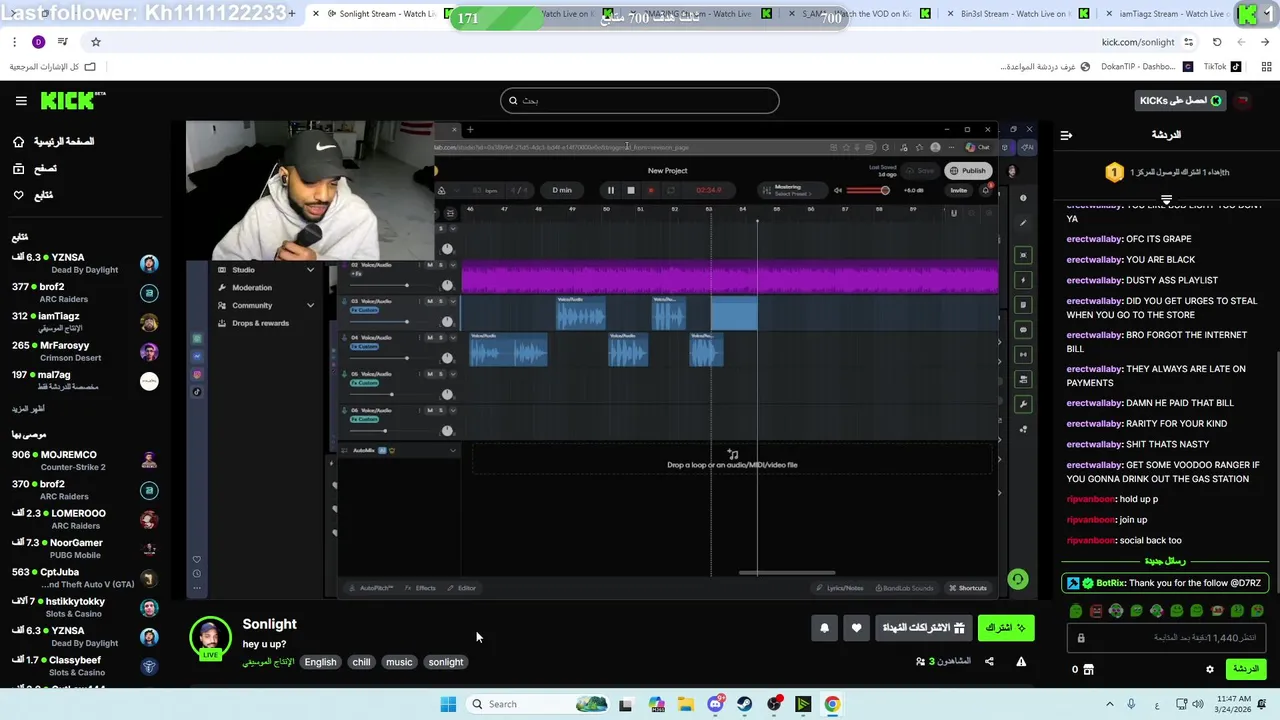Open the Kick shop icon near chat
1280x720 pixels.
point(1089,669)
